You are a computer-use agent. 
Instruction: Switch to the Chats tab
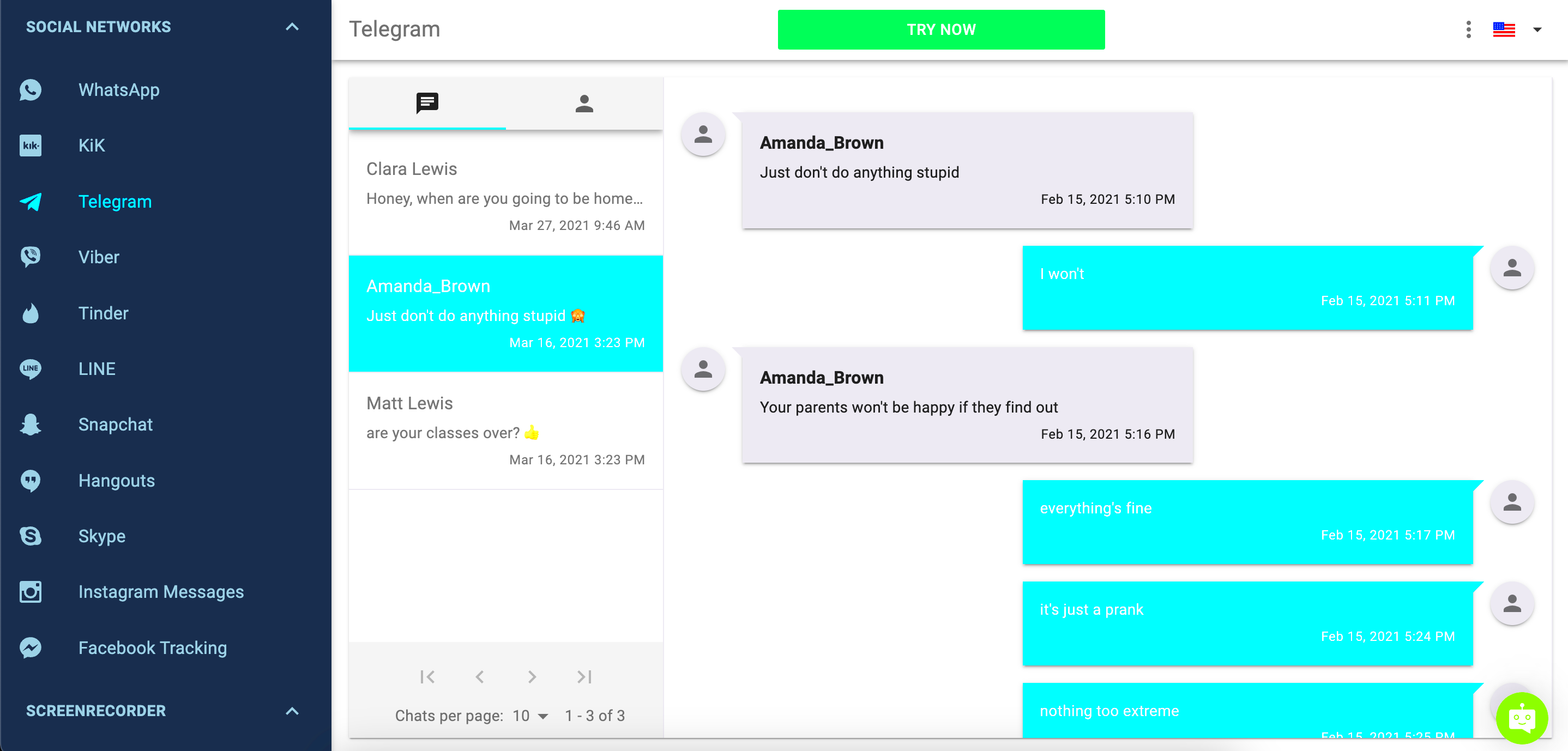[x=427, y=102]
